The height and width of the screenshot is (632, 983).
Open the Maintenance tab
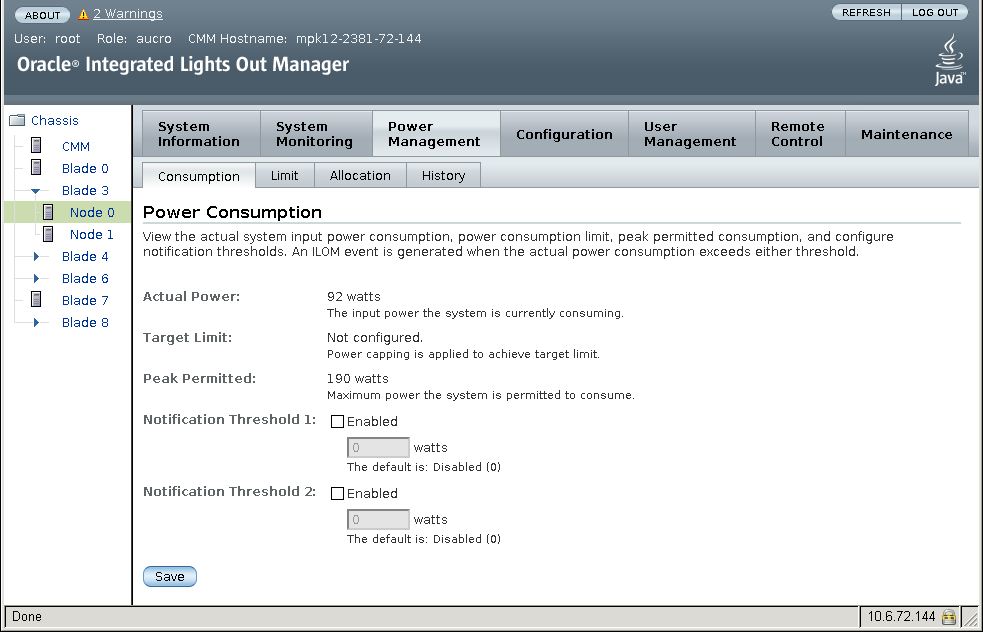point(907,134)
